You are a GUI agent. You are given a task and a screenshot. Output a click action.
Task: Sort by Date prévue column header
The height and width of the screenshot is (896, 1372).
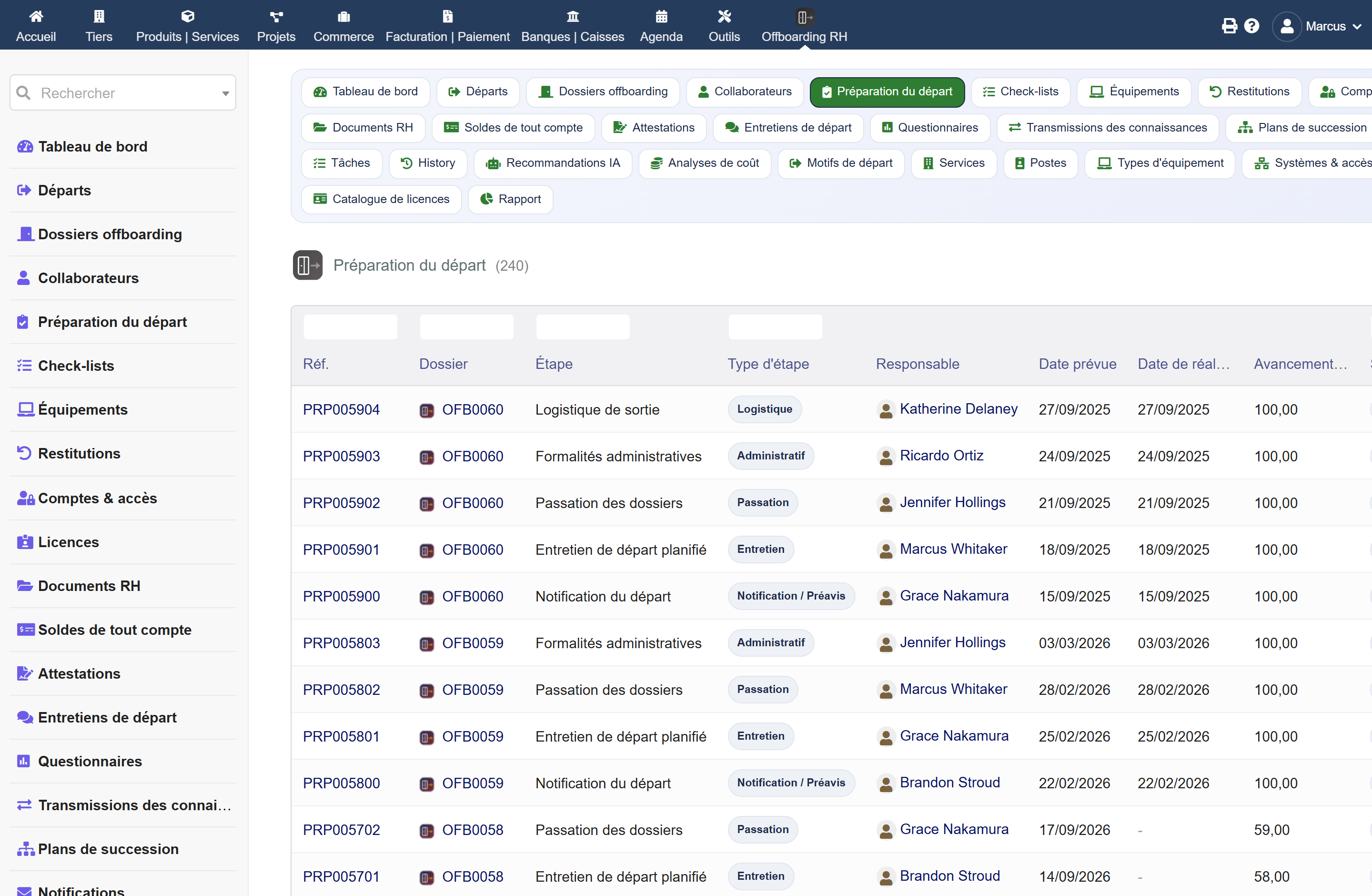pos(1078,364)
